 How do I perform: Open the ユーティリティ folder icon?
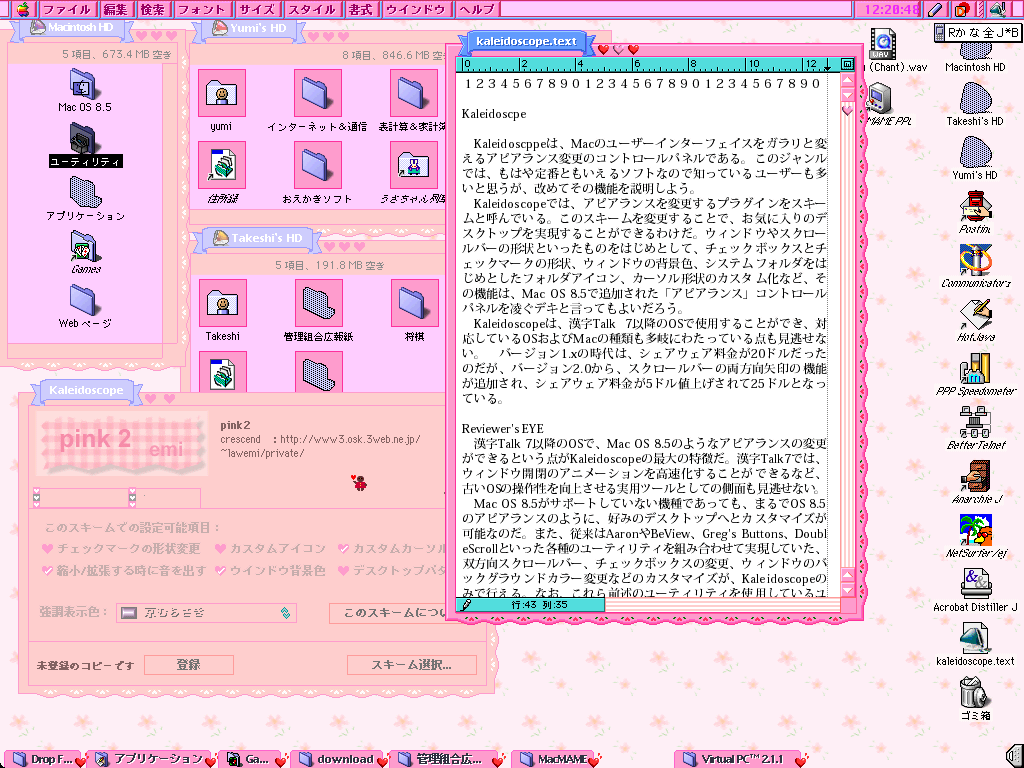click(x=83, y=138)
